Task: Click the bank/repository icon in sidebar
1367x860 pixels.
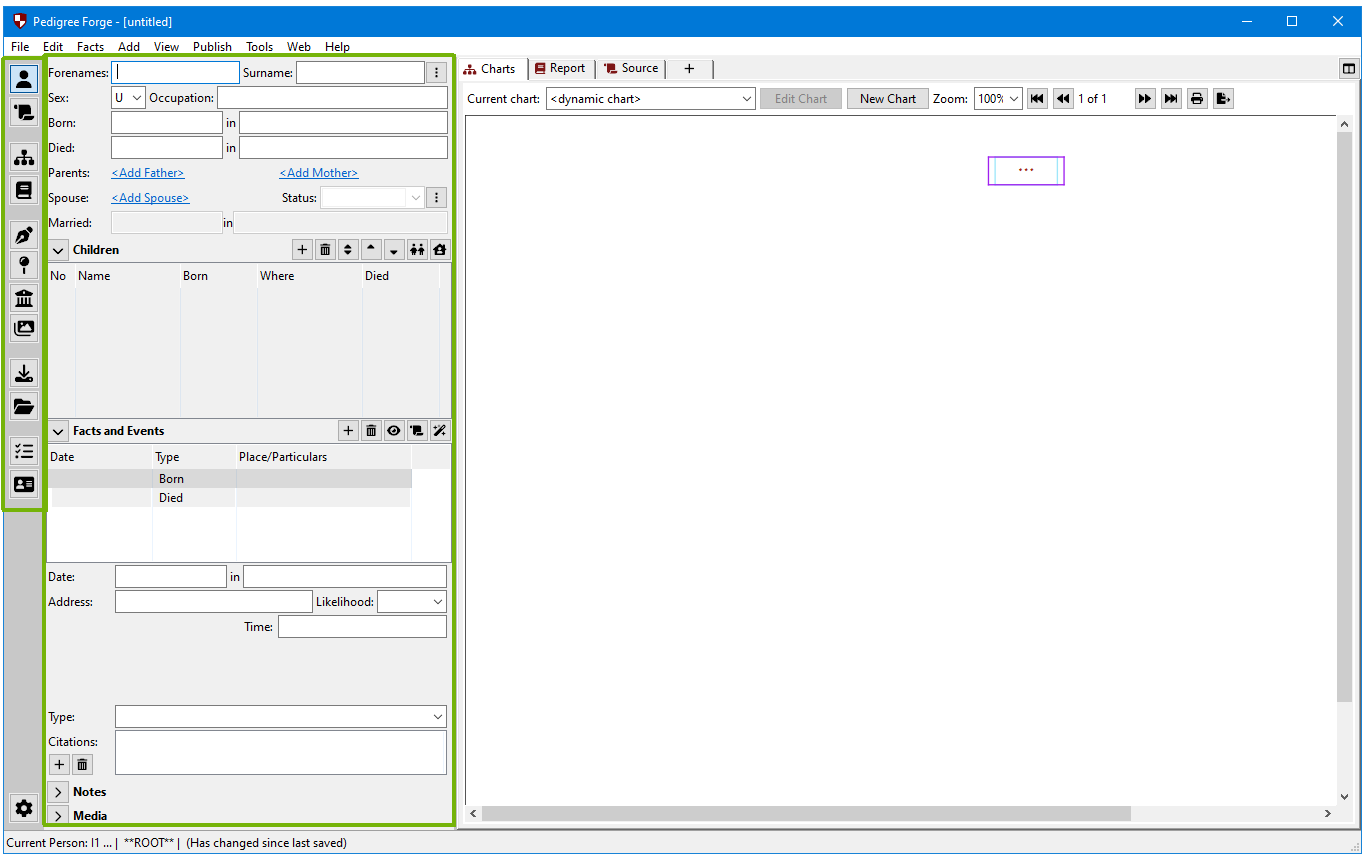Action: coord(24,298)
